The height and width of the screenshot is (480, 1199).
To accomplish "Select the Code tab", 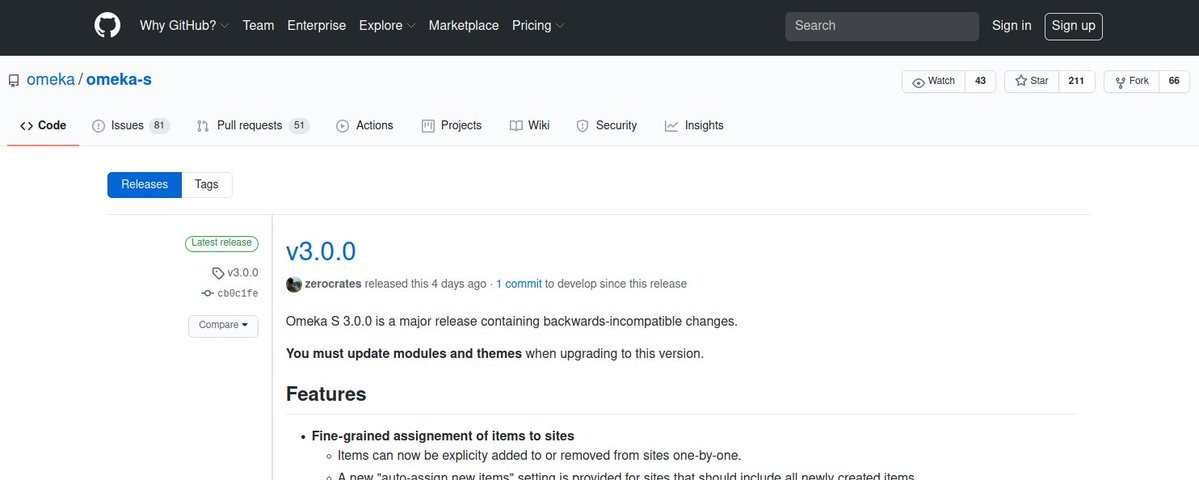I will click(x=44, y=125).
